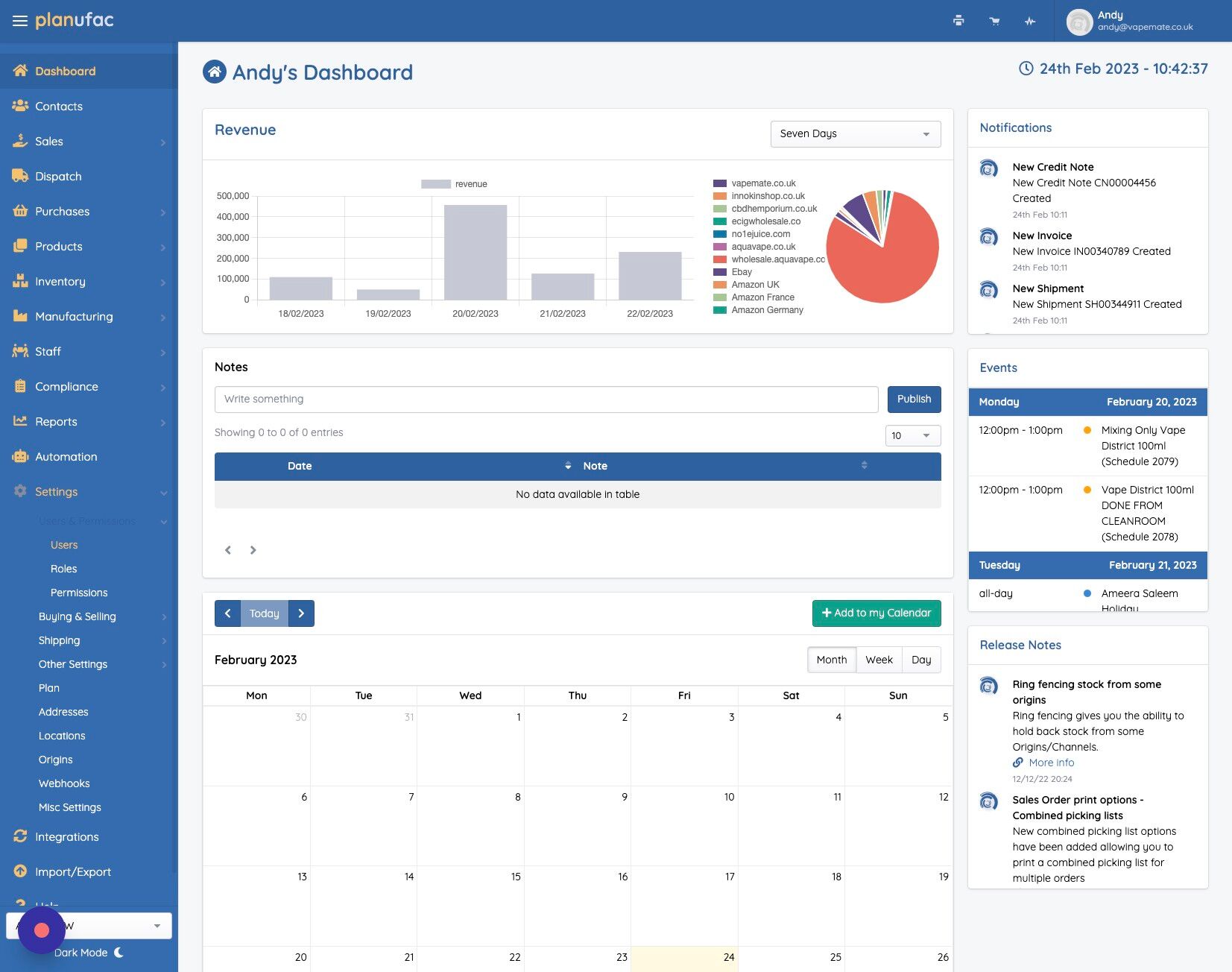The image size is (1232, 972).
Task: Open Dispatch via its truck icon
Action: (x=20, y=176)
